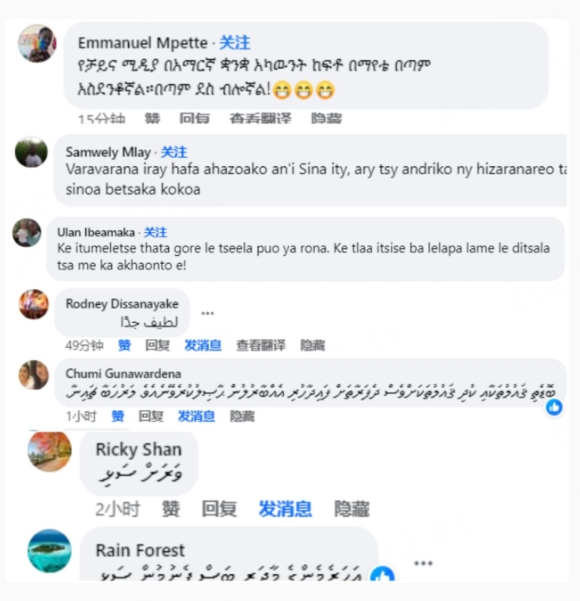
Task: Open Emmanuel Mpette's profile picture
Action: (37, 43)
